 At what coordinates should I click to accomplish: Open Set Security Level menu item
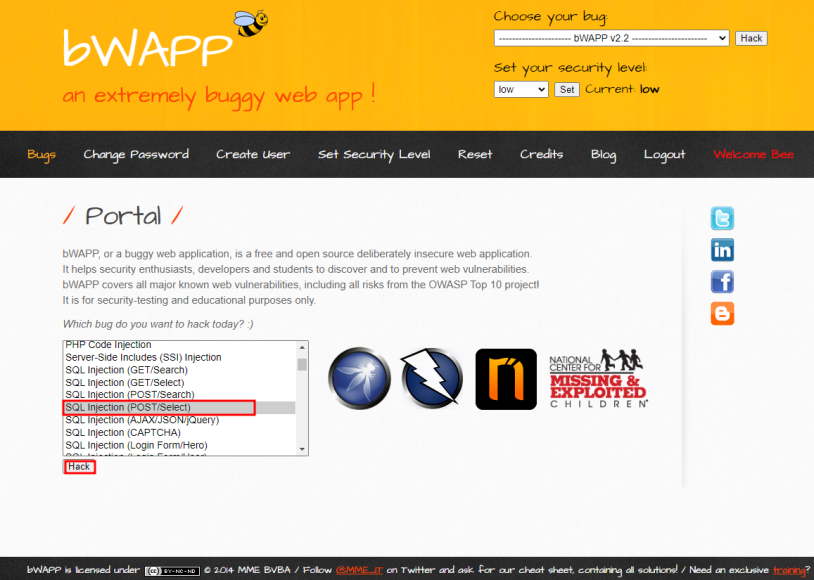pyautogui.click(x=374, y=154)
